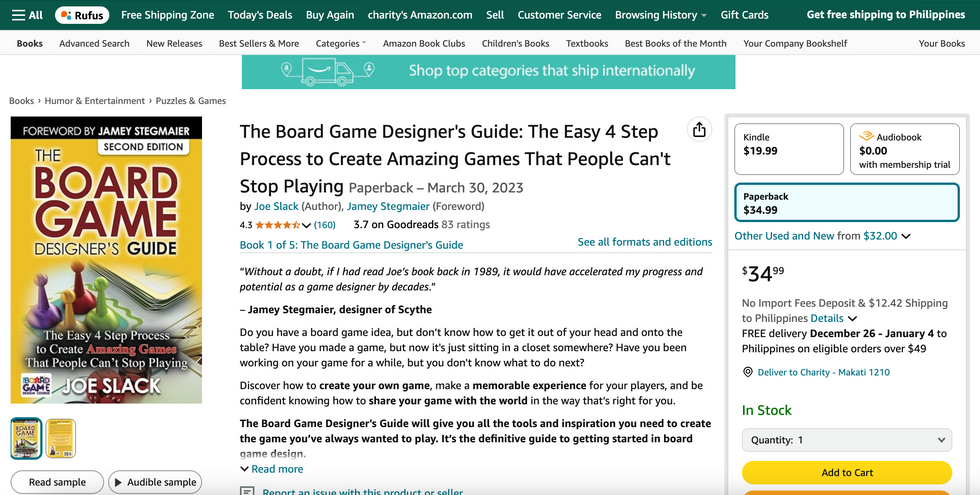Open Amazon Book Clubs
The width and height of the screenshot is (980, 495).
424,43
